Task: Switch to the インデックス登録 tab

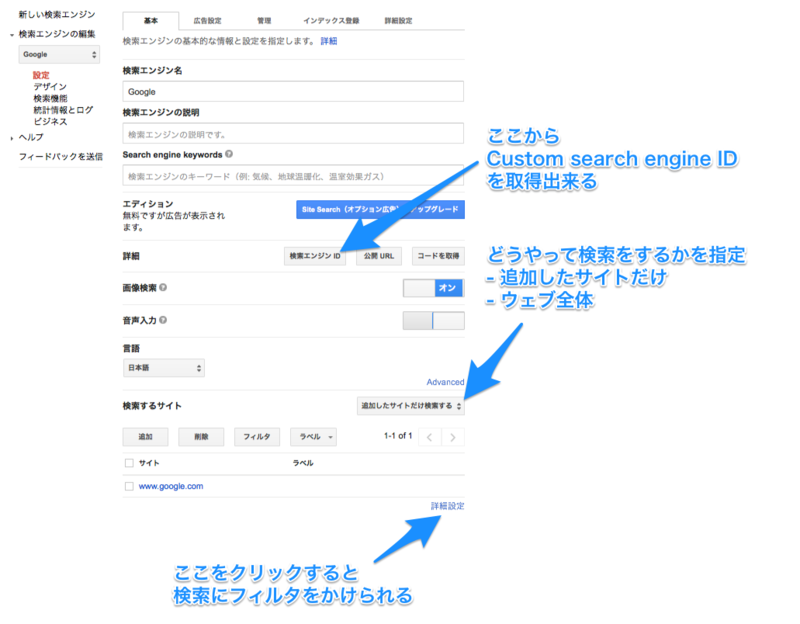Action: [331, 21]
